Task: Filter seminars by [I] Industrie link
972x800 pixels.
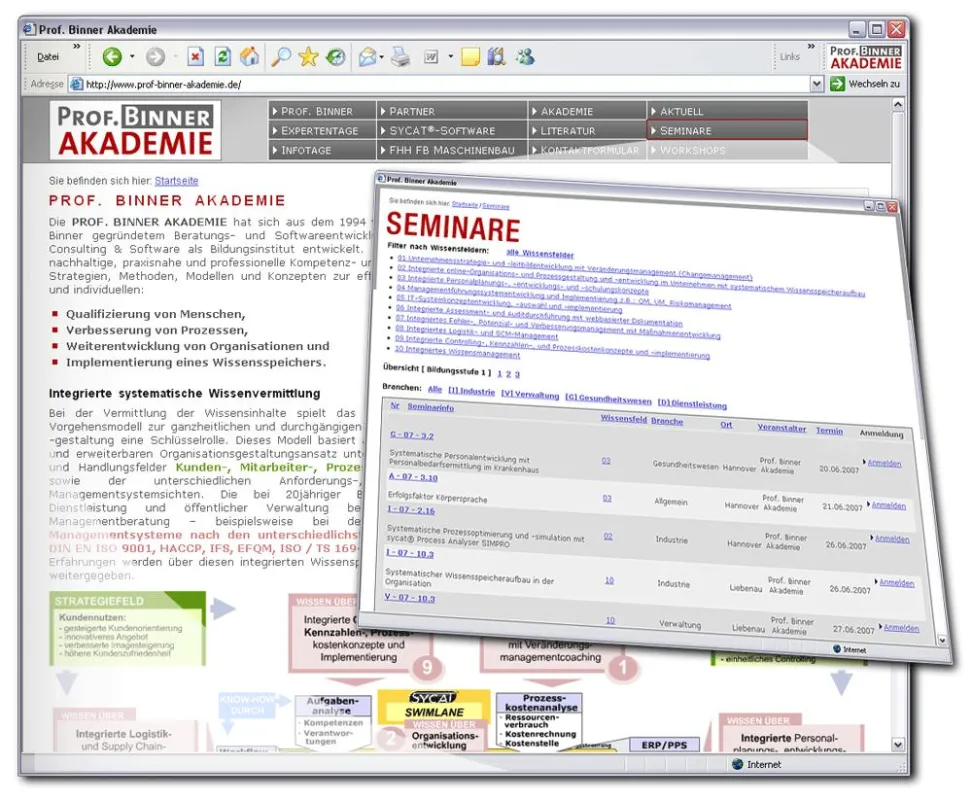Action: [472, 392]
